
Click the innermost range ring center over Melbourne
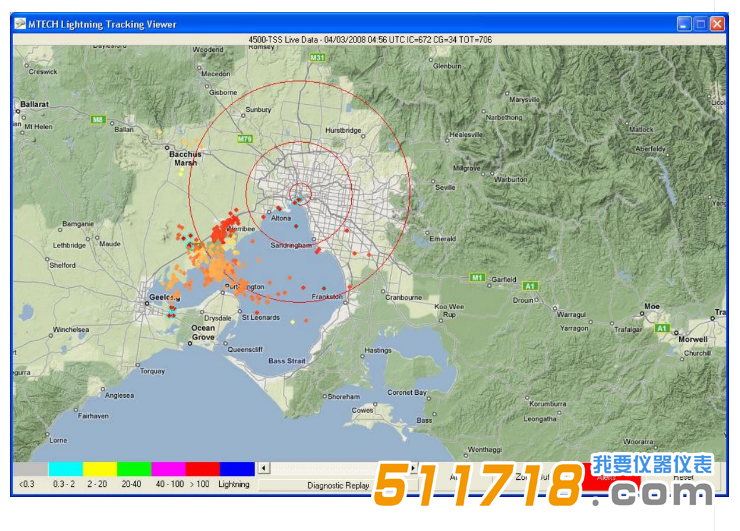[300, 194]
